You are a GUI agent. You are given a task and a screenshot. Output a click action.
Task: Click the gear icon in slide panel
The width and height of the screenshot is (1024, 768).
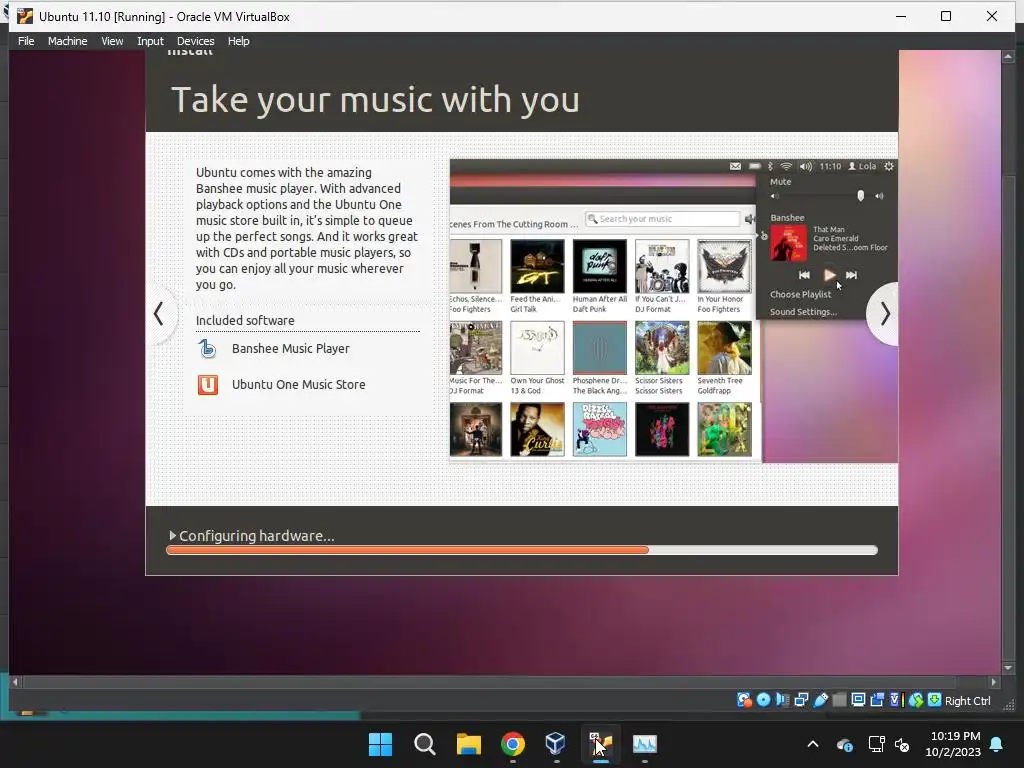[889, 167]
